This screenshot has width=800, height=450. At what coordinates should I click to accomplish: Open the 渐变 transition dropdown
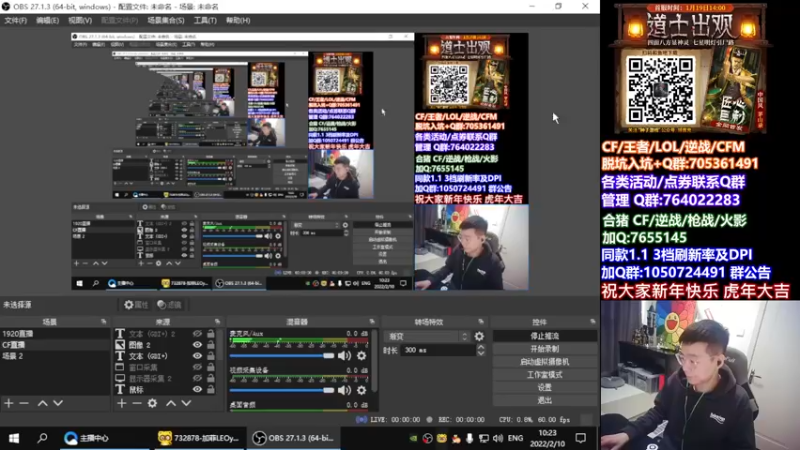[x=426, y=336]
